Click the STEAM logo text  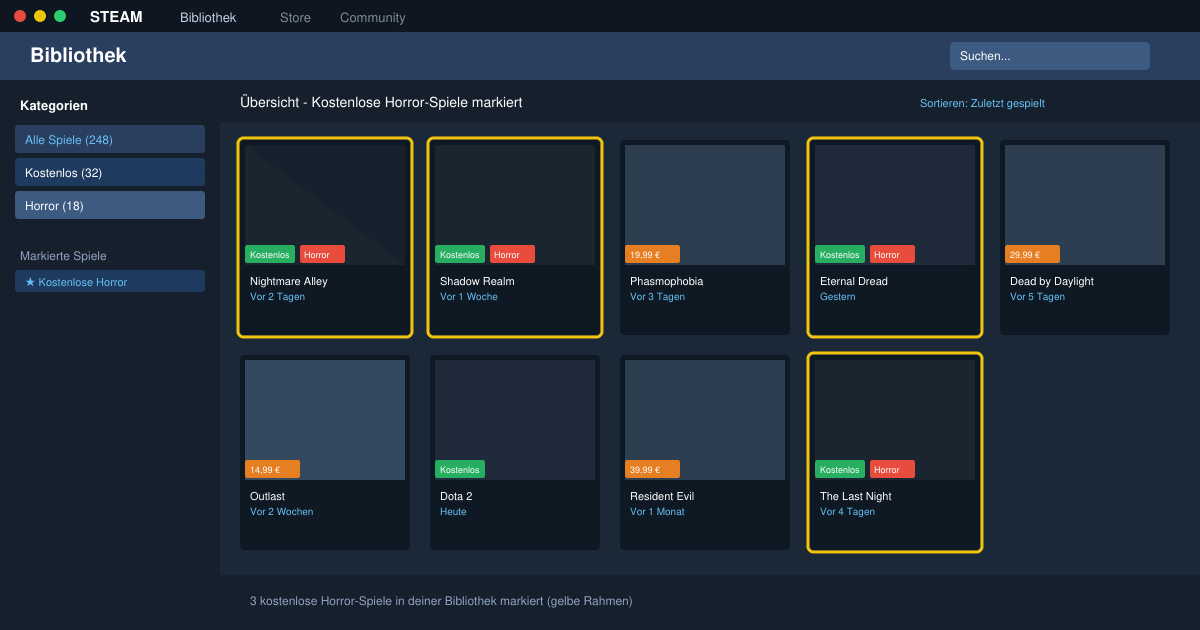[x=116, y=17]
